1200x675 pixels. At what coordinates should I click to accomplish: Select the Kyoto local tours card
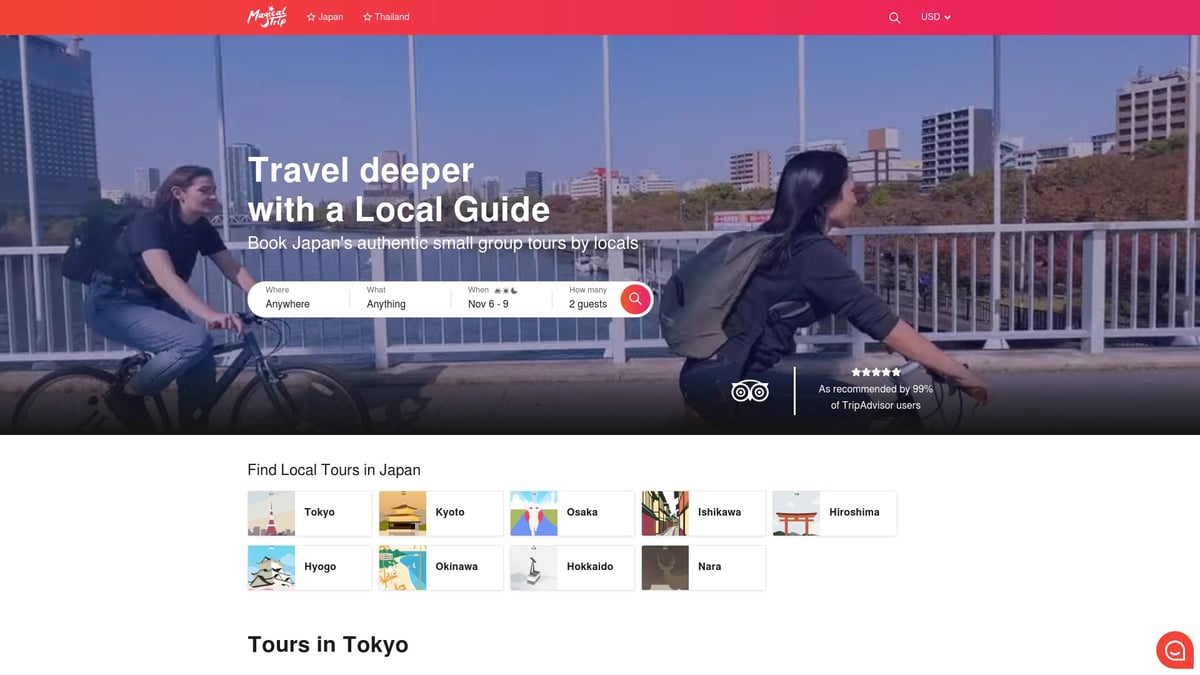pyautogui.click(x=440, y=512)
